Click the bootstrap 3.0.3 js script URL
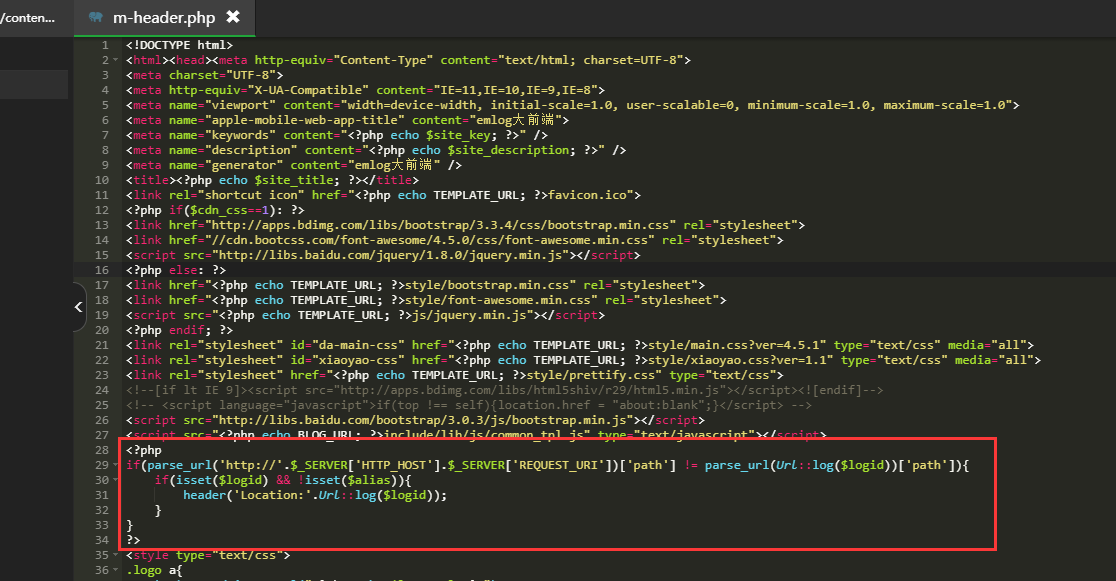 [x=423, y=420]
